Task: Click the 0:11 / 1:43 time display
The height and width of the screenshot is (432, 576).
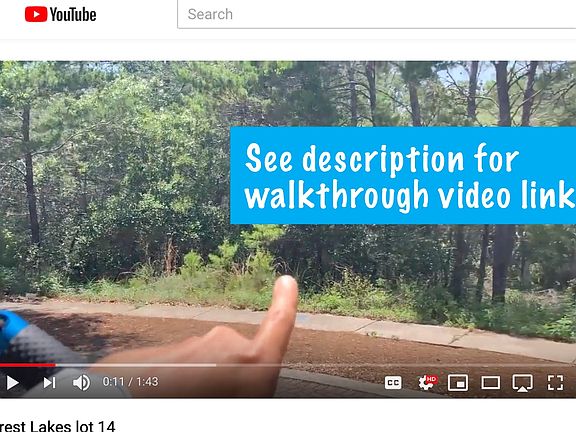Action: (130, 382)
